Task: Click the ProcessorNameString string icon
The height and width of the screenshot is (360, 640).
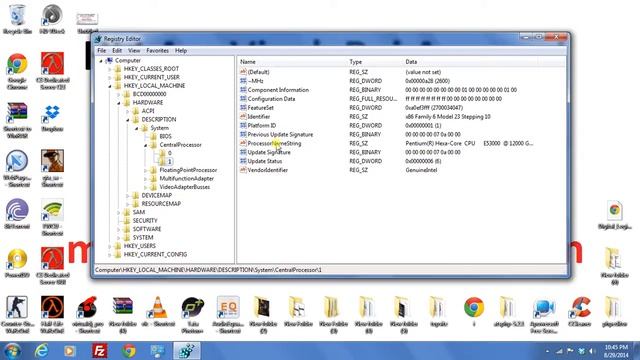Action: pos(243,143)
